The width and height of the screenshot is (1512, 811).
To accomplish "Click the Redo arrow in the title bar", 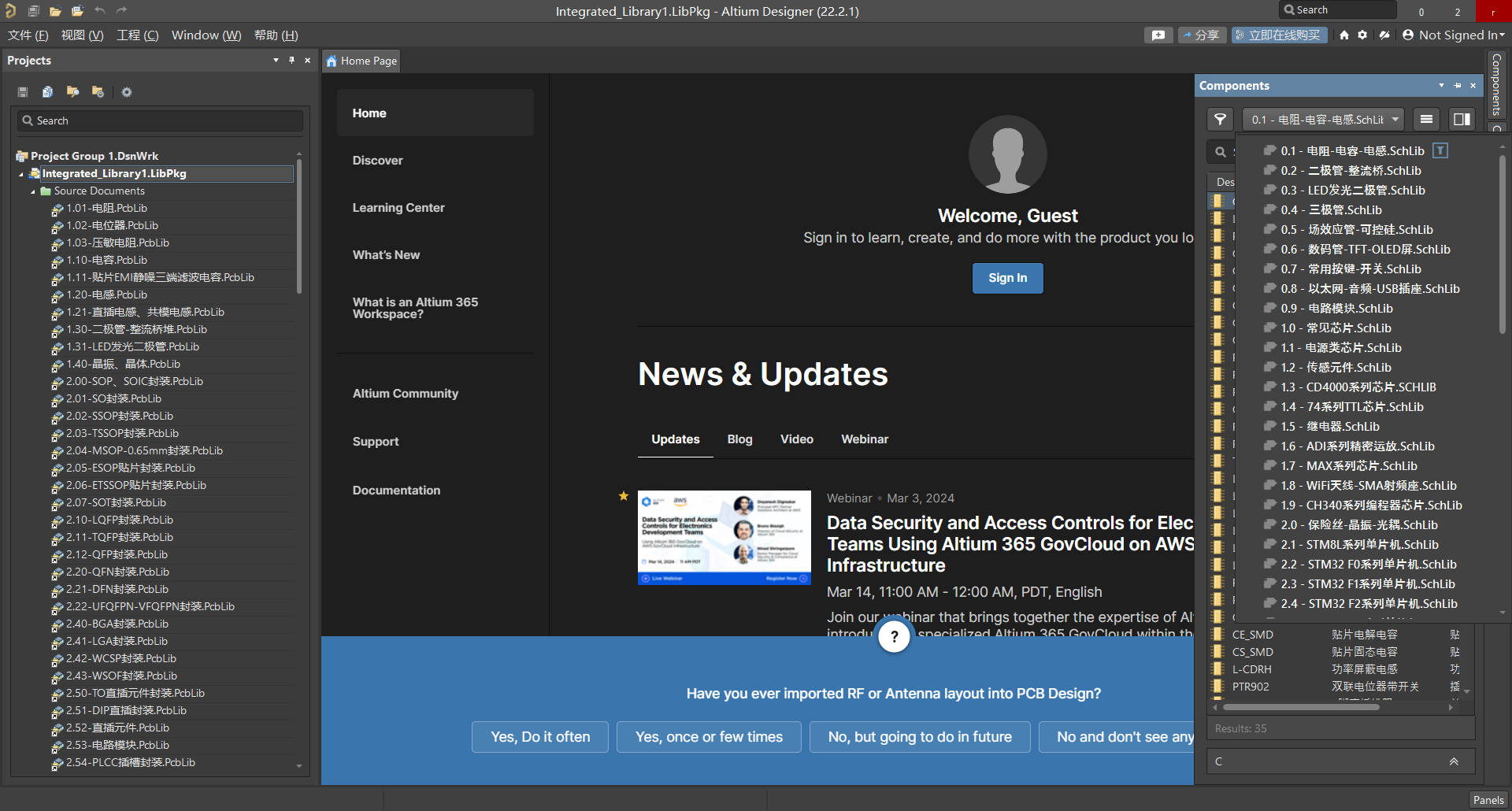I will [x=121, y=11].
